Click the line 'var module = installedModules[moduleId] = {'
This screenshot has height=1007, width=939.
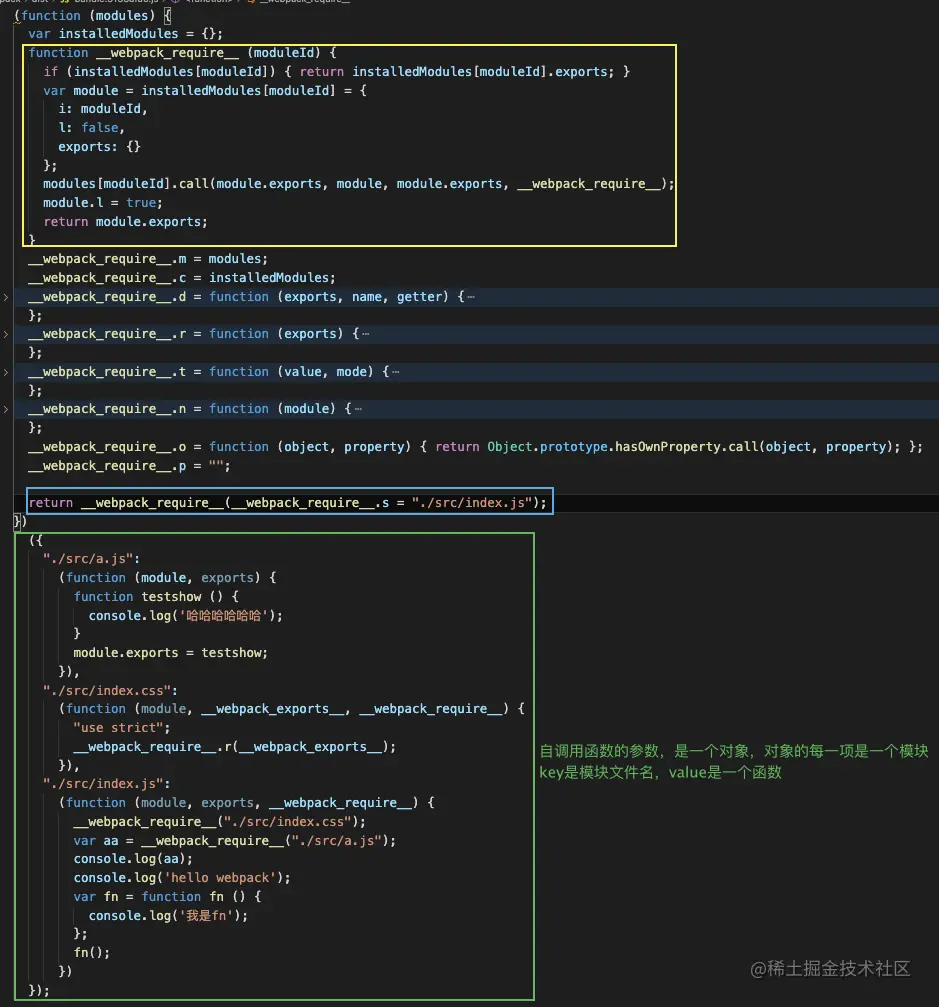[205, 91]
